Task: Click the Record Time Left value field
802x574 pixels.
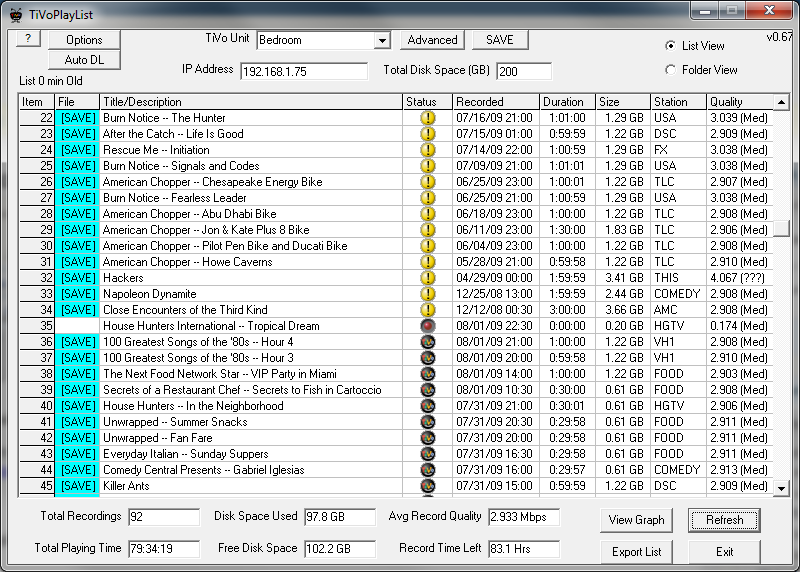Action: 524,549
